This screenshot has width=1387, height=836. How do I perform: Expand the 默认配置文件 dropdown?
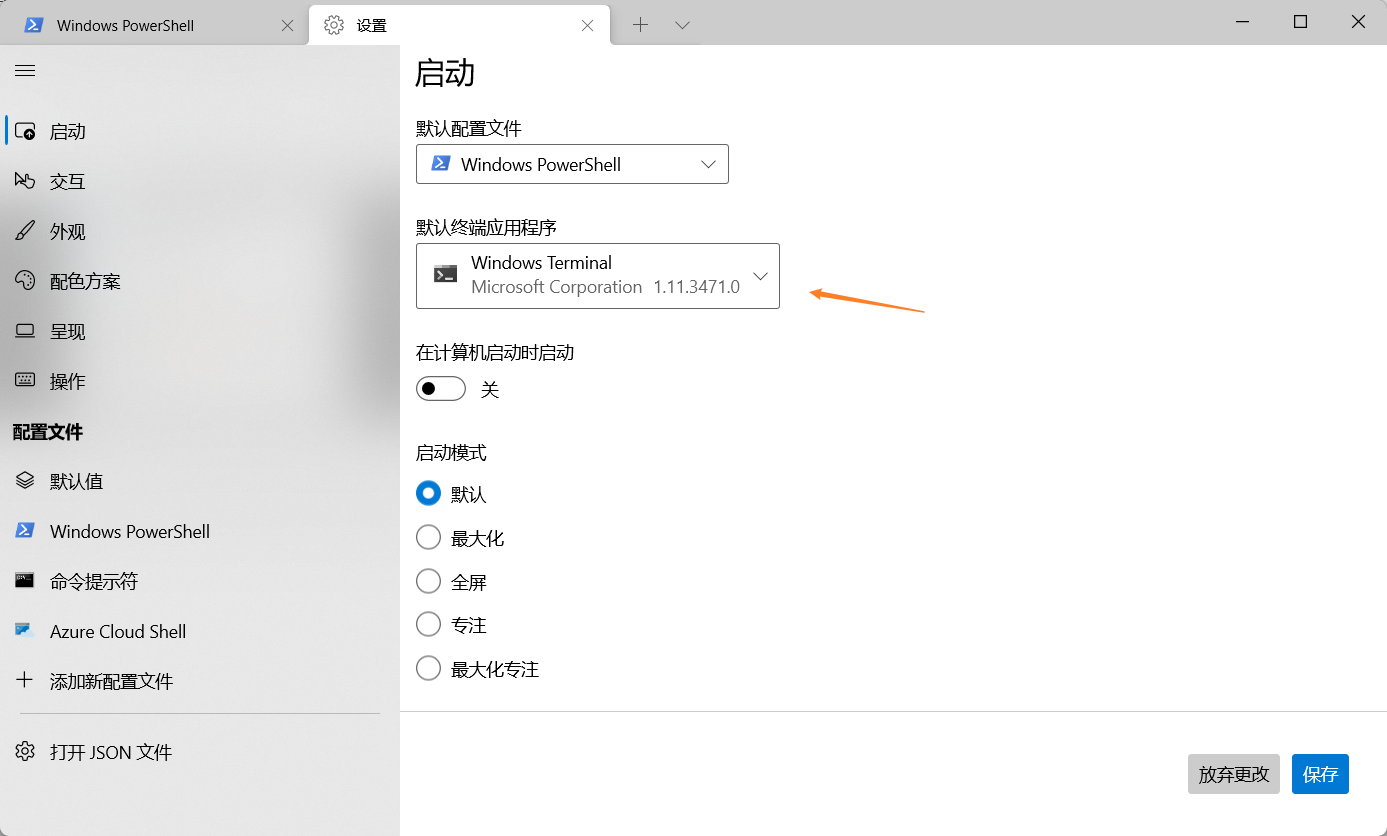[572, 164]
